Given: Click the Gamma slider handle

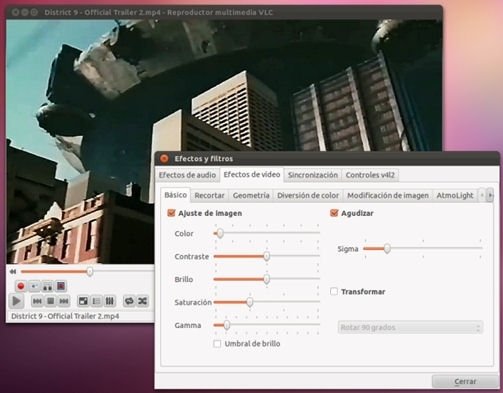Looking at the screenshot, I should tap(227, 325).
